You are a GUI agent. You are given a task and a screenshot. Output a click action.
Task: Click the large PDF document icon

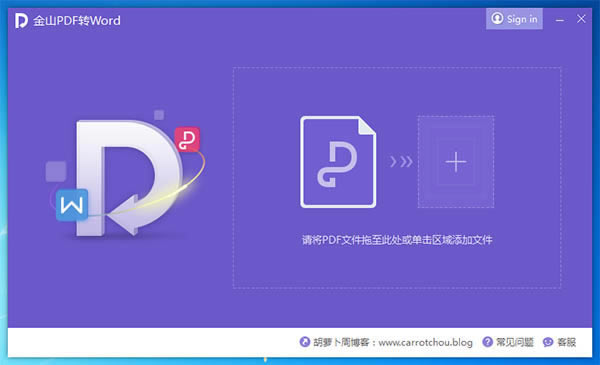coord(338,162)
